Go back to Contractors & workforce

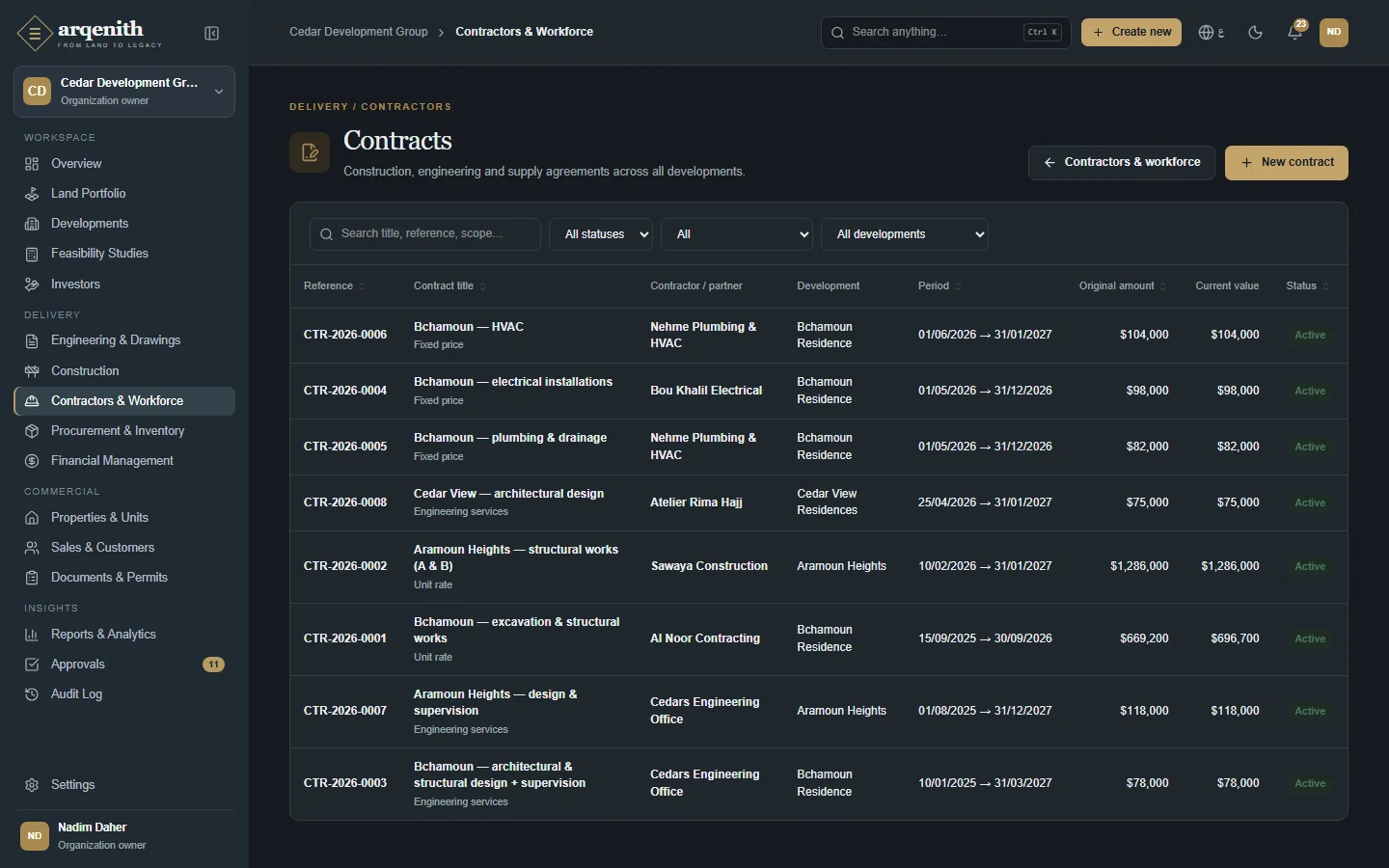[1122, 163]
